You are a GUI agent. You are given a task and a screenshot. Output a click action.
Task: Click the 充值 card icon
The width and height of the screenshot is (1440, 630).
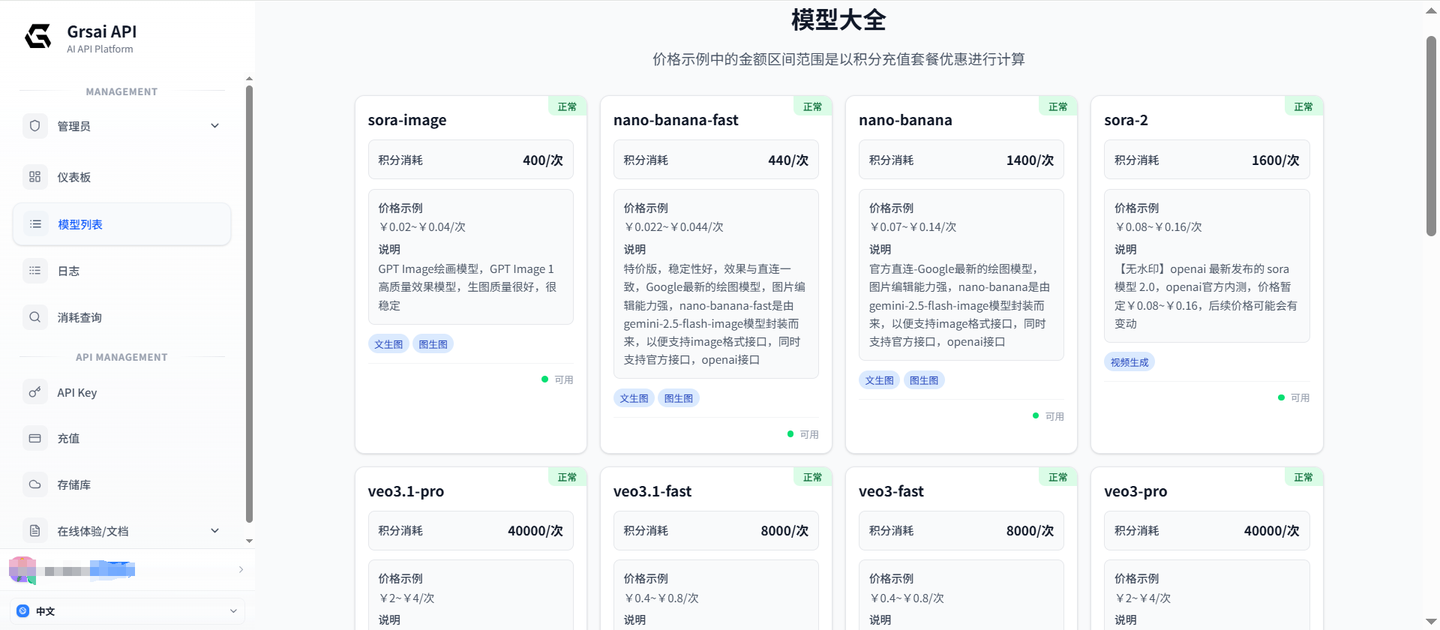35,438
